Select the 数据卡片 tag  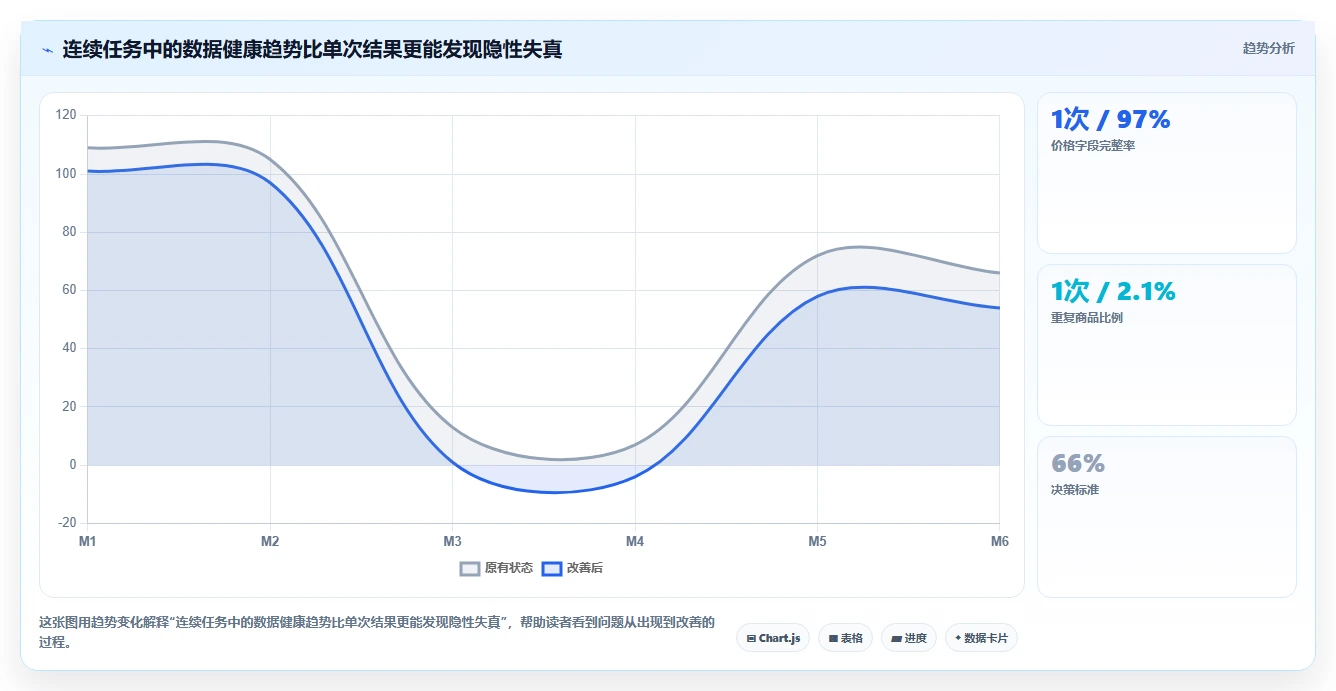[981, 638]
